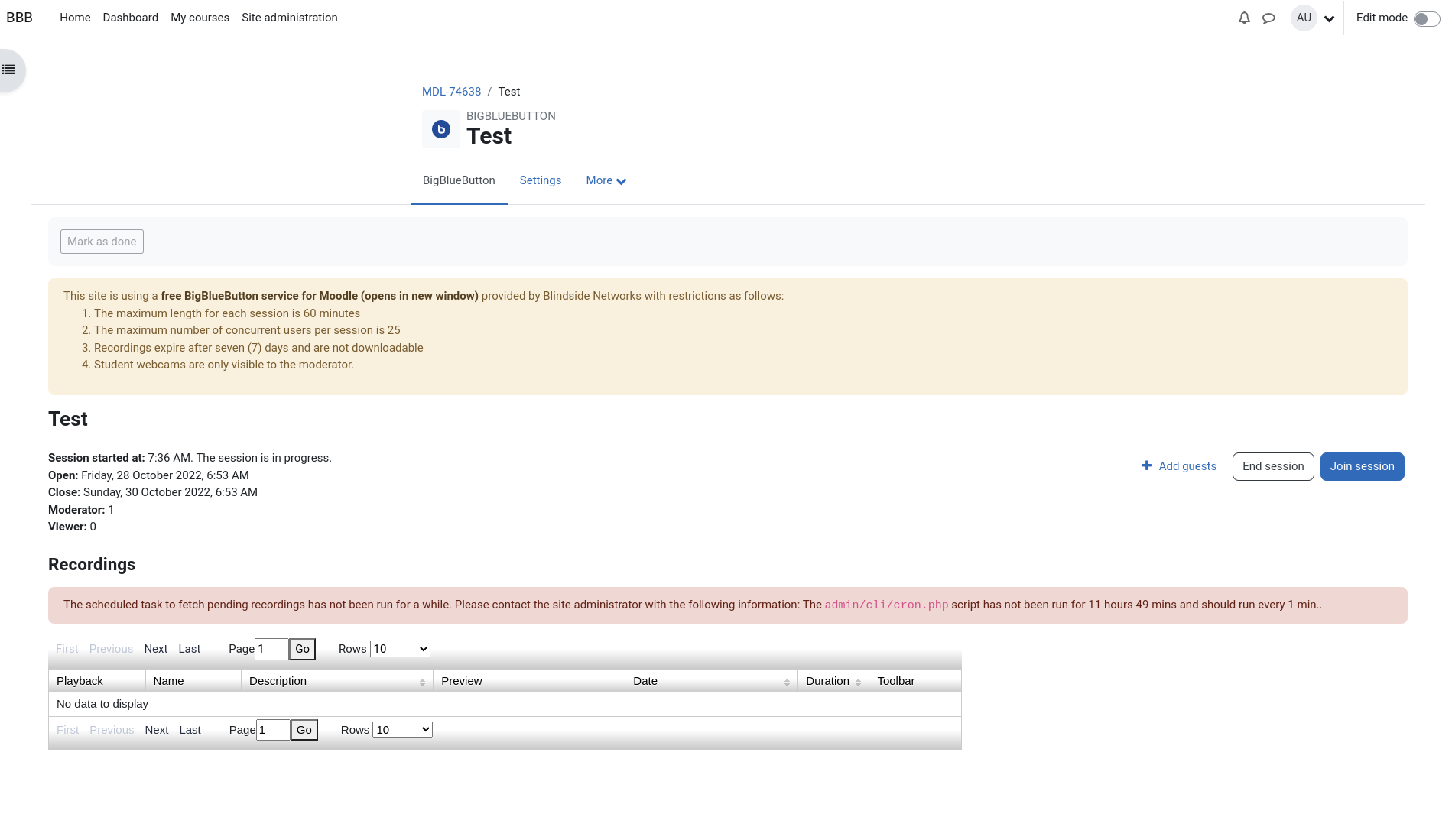Open the bottom Rows per page dropdown
Screen dimensions: 1452x840
click(402, 730)
